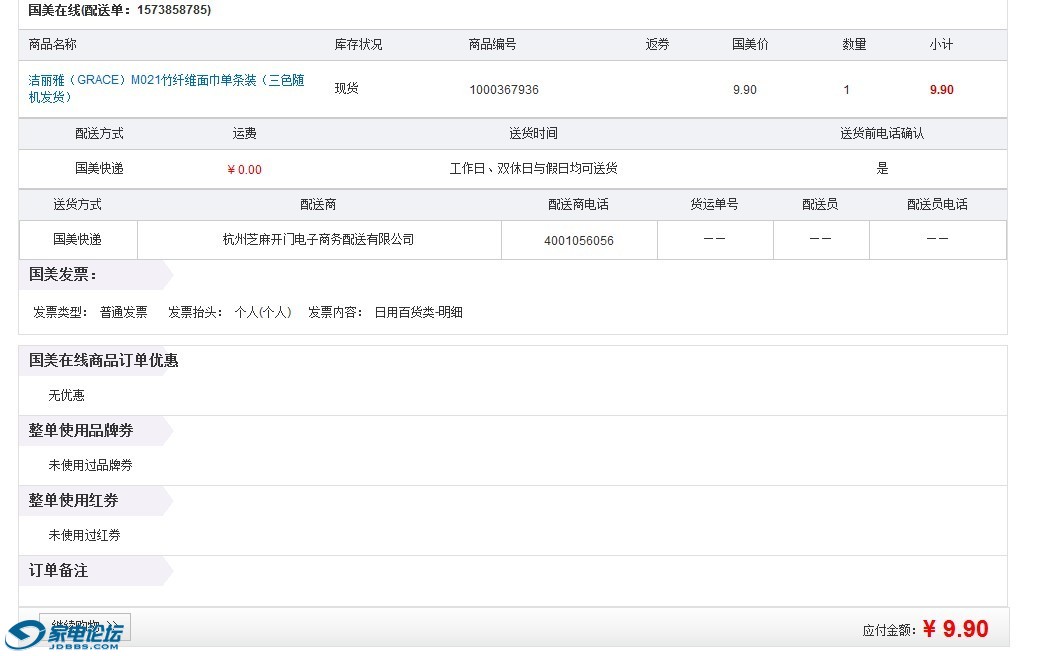Click the red subtotal 9.90
Screen dimensions: 1039x656
[x=942, y=89]
